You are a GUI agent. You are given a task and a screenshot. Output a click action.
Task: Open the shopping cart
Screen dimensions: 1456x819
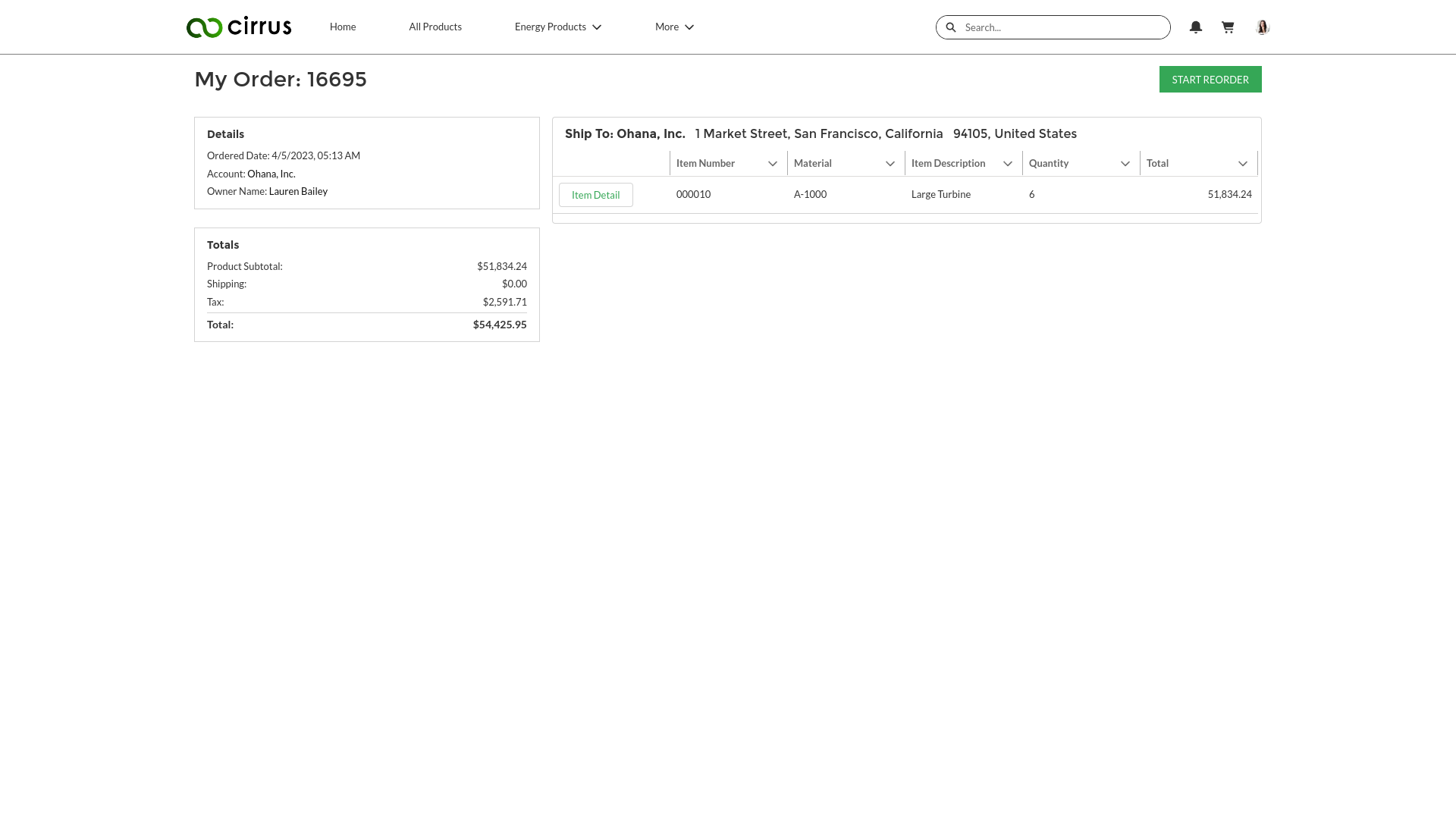pos(1228,27)
